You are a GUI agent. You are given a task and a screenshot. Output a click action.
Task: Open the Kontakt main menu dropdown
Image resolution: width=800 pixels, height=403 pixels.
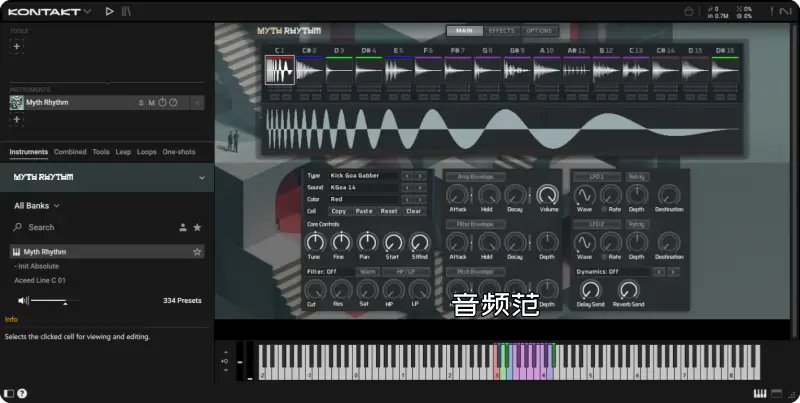[x=86, y=11]
